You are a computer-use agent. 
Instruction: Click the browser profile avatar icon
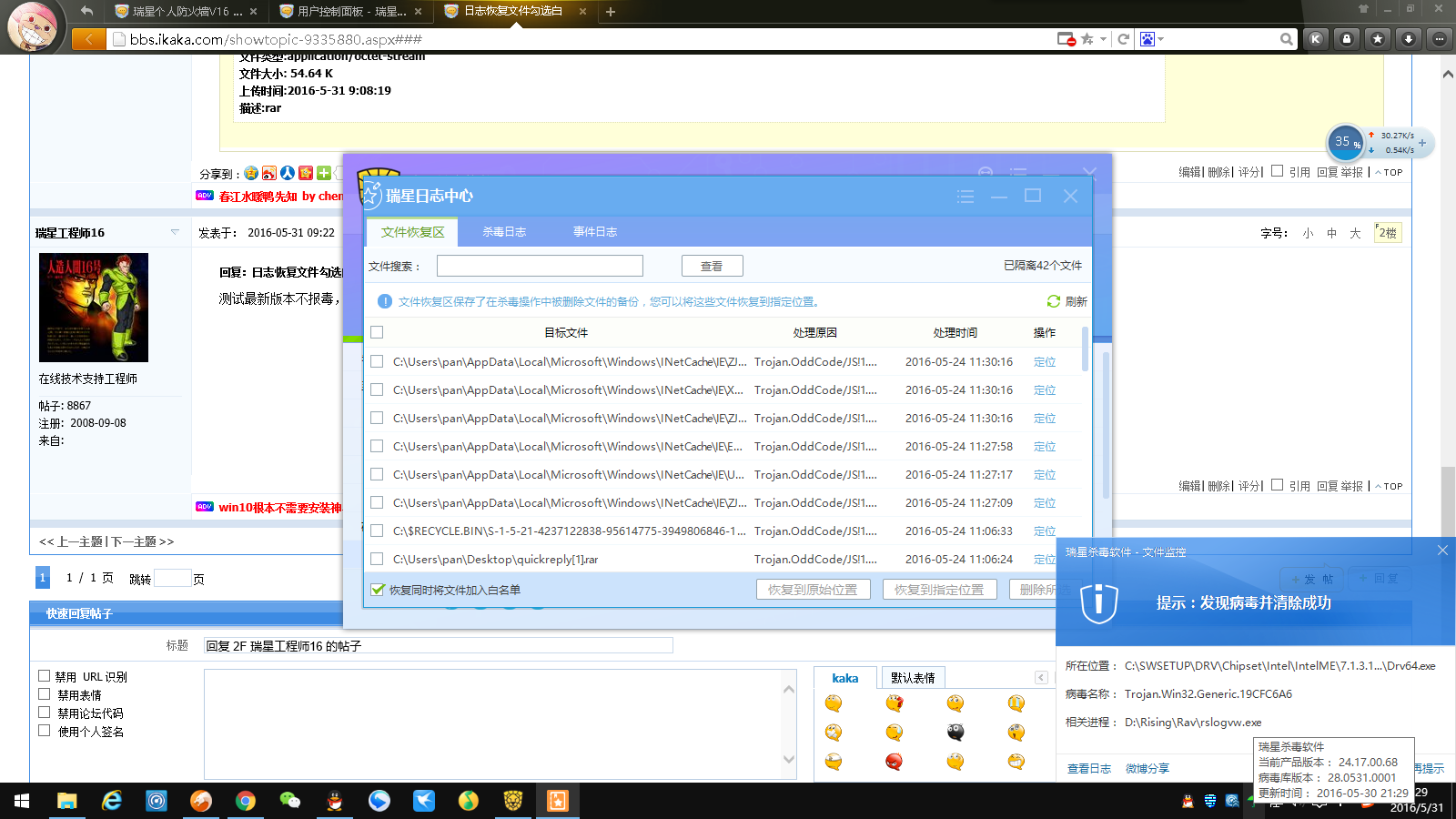pos(33,25)
